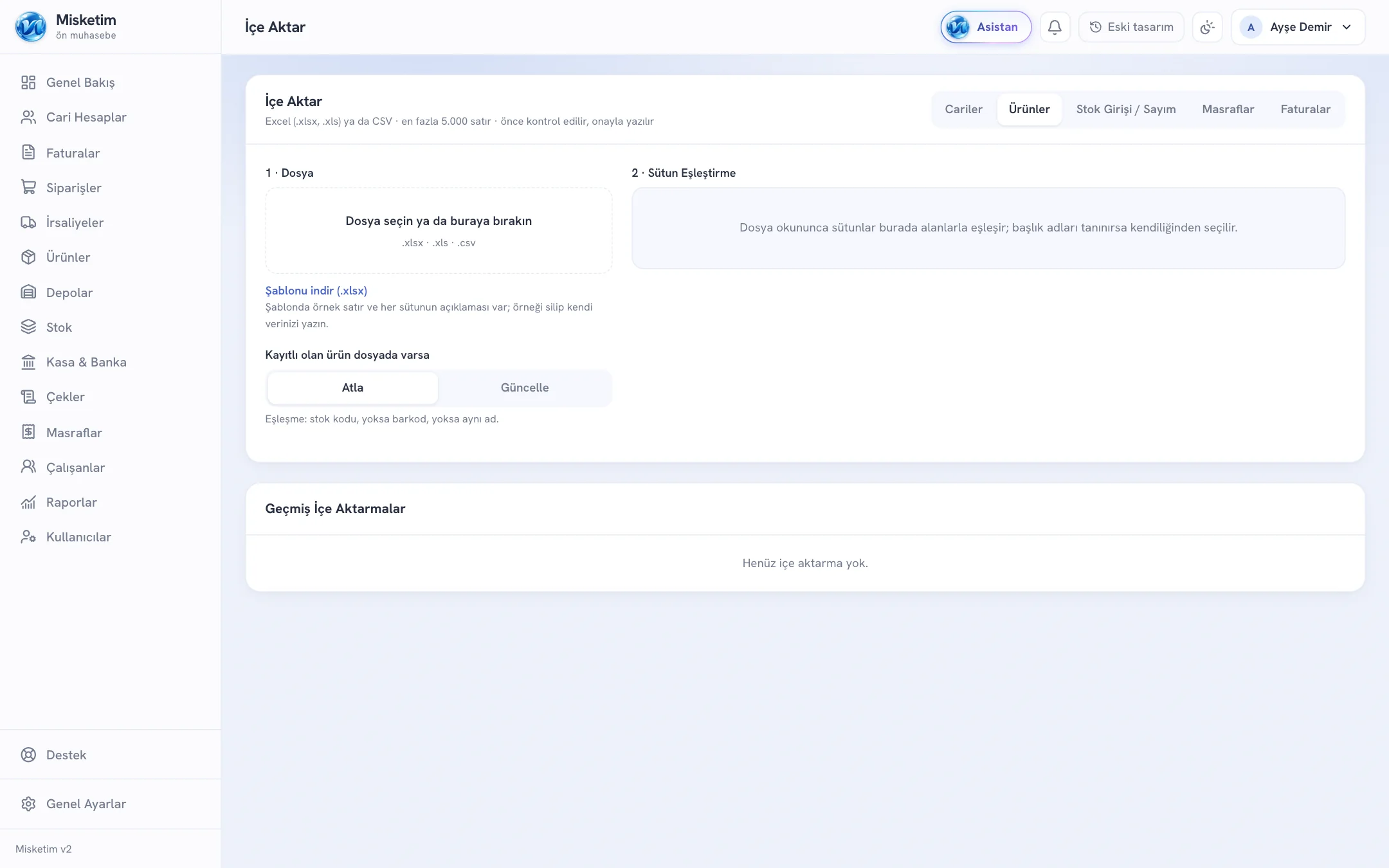This screenshot has height=868, width=1389.
Task: Click the file drop zone to choose file
Action: tap(439, 231)
